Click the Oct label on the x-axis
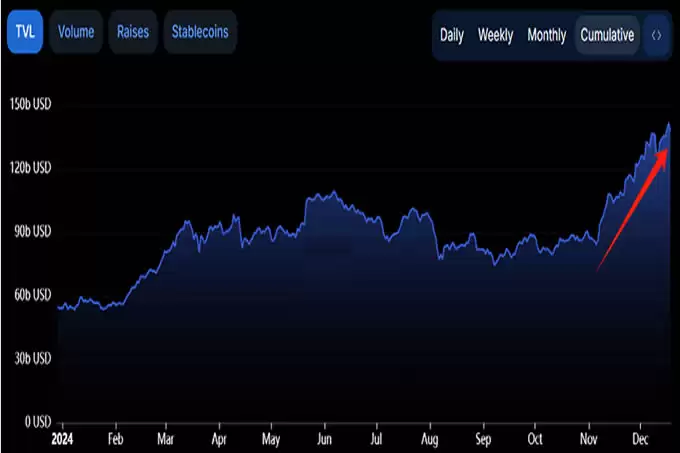Screen dimensions: 680x453 (x=535, y=439)
